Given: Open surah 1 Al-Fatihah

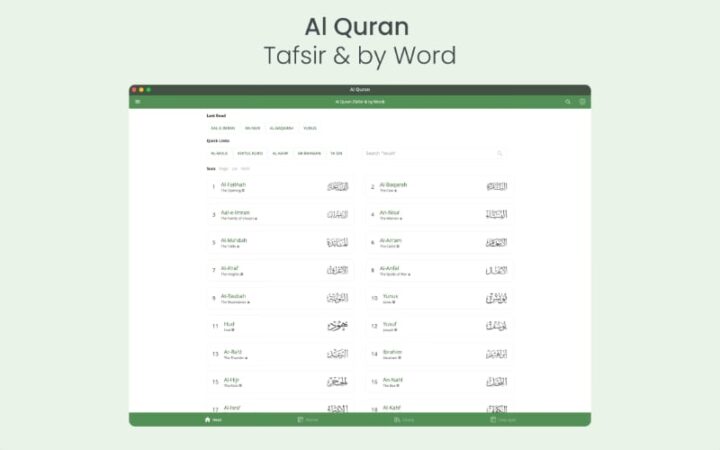Looking at the screenshot, I should point(280,187).
